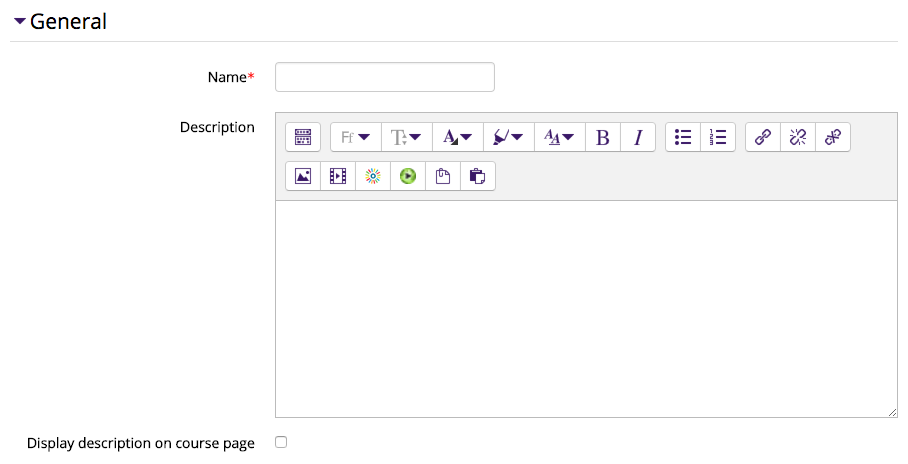
Task: Click the green play button icon
Action: (x=408, y=176)
